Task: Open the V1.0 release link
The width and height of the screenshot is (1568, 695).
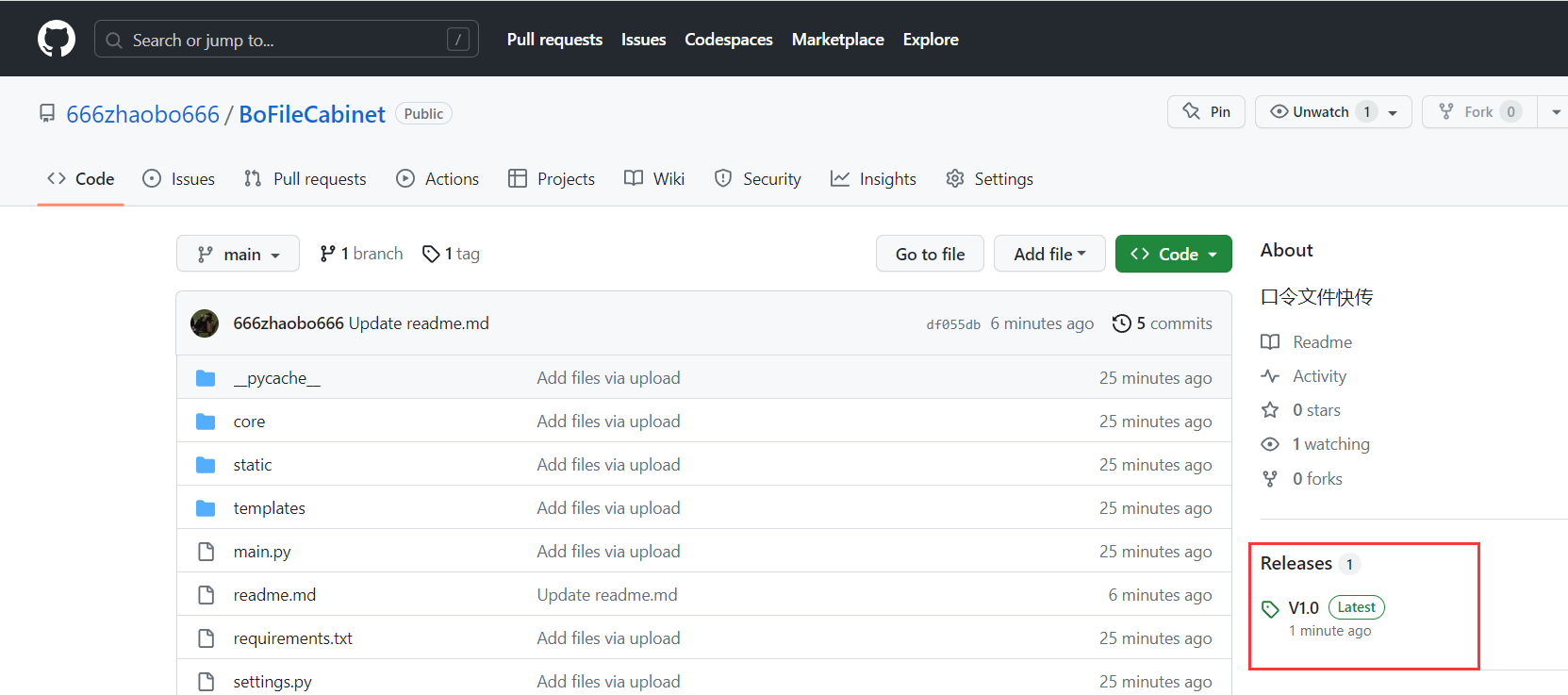Action: tap(1304, 608)
